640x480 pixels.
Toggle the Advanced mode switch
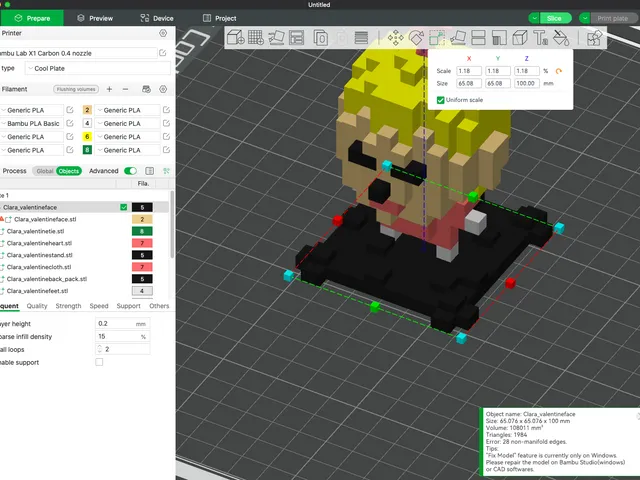130,171
